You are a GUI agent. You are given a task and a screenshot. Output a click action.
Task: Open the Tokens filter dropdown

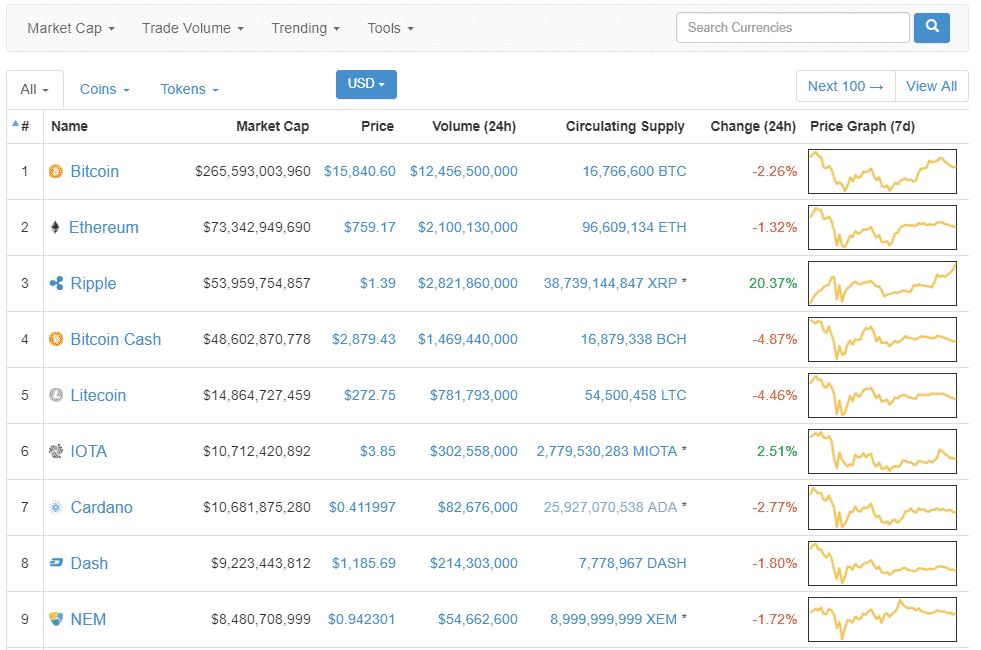click(190, 89)
